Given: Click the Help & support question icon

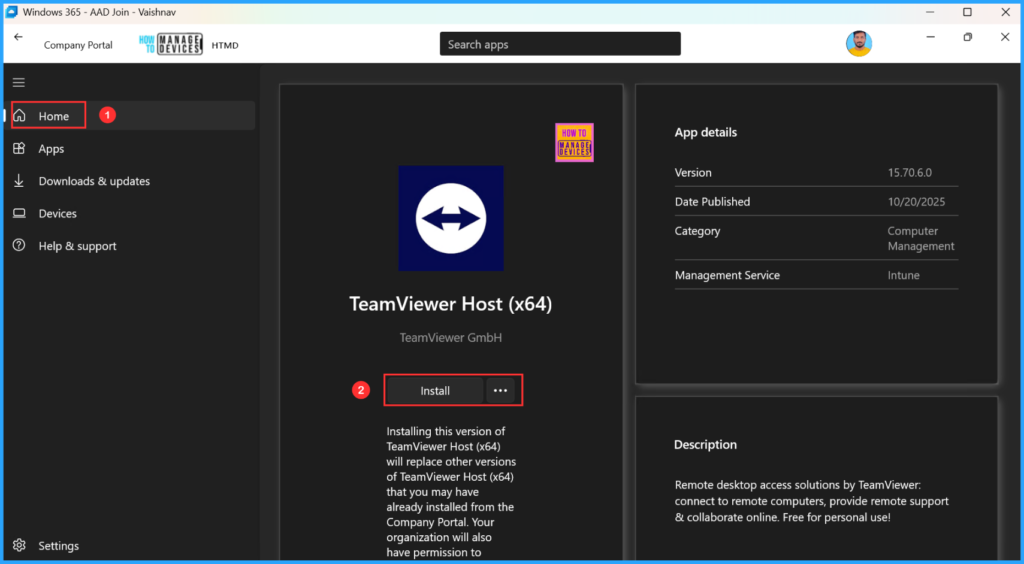Looking at the screenshot, I should (x=19, y=245).
